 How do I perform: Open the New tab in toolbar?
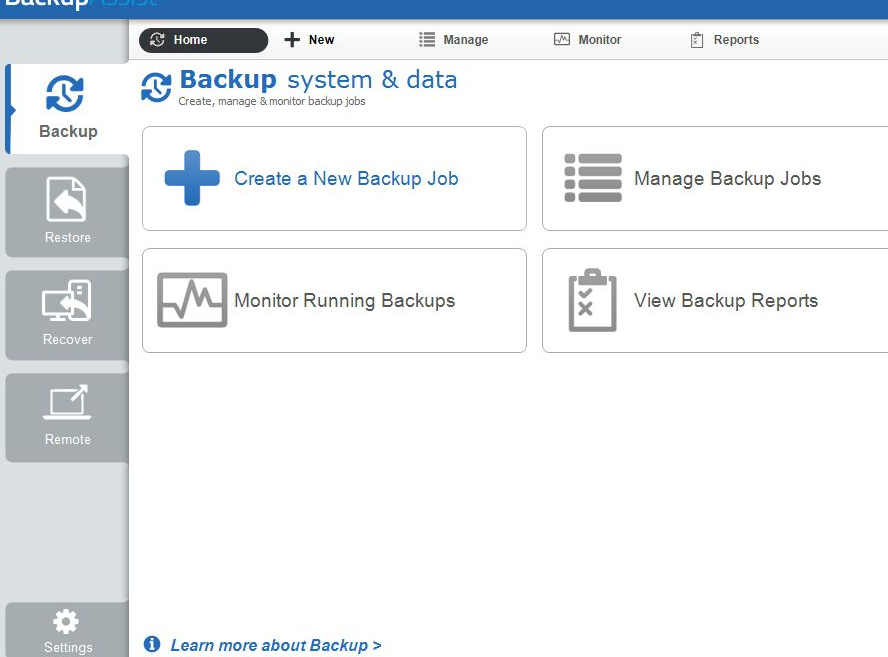pos(310,40)
